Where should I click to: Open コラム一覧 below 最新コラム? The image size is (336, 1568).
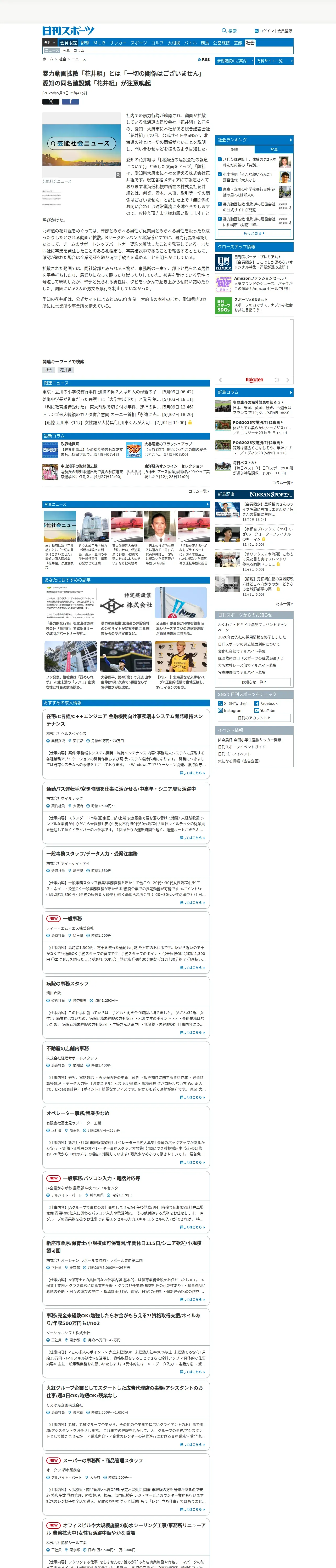199,491
